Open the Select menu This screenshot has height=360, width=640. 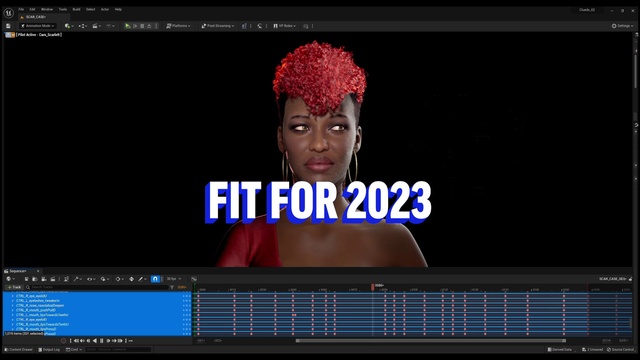click(x=91, y=9)
